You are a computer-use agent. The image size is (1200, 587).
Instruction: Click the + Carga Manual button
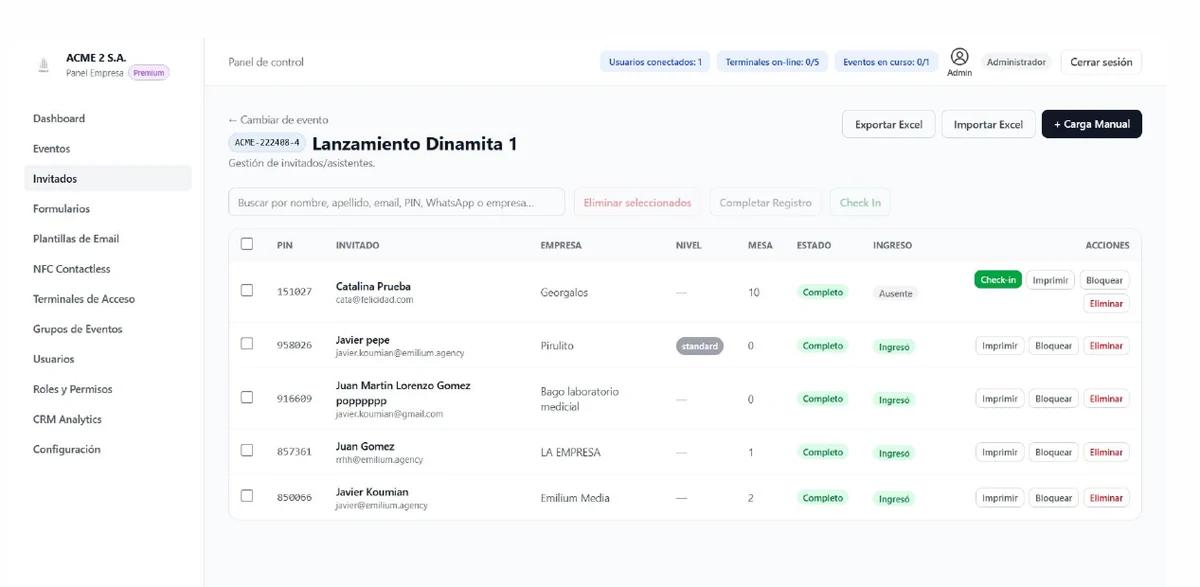click(x=1092, y=124)
